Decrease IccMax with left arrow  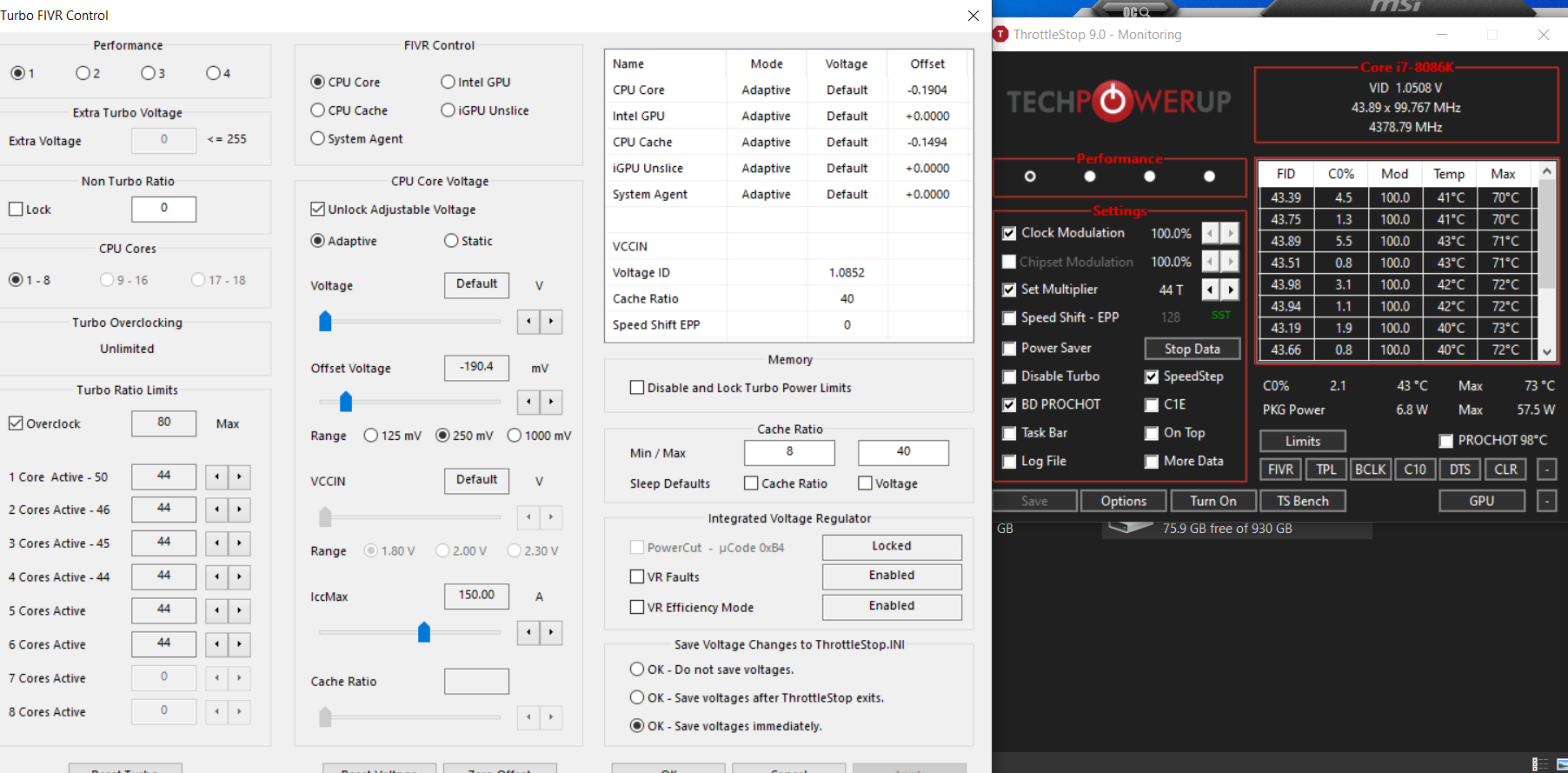528,632
